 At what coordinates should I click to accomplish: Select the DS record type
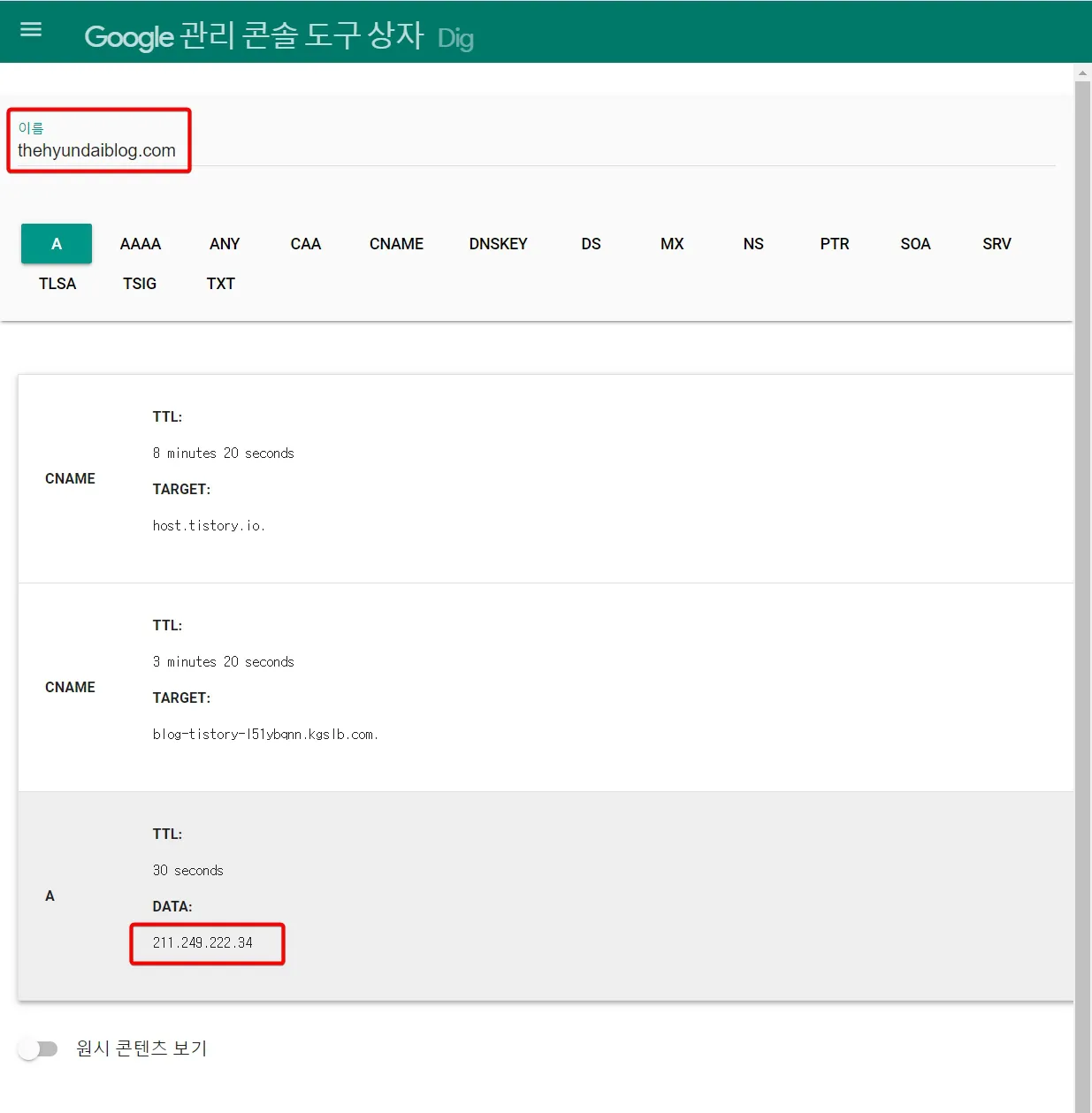[x=591, y=244]
